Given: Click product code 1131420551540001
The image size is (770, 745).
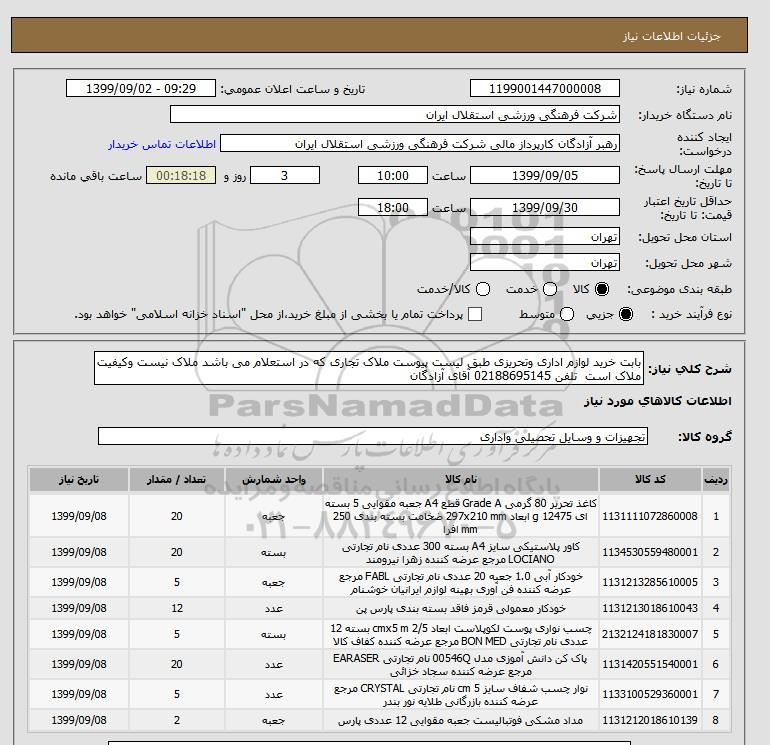Looking at the screenshot, I should 650,664.
